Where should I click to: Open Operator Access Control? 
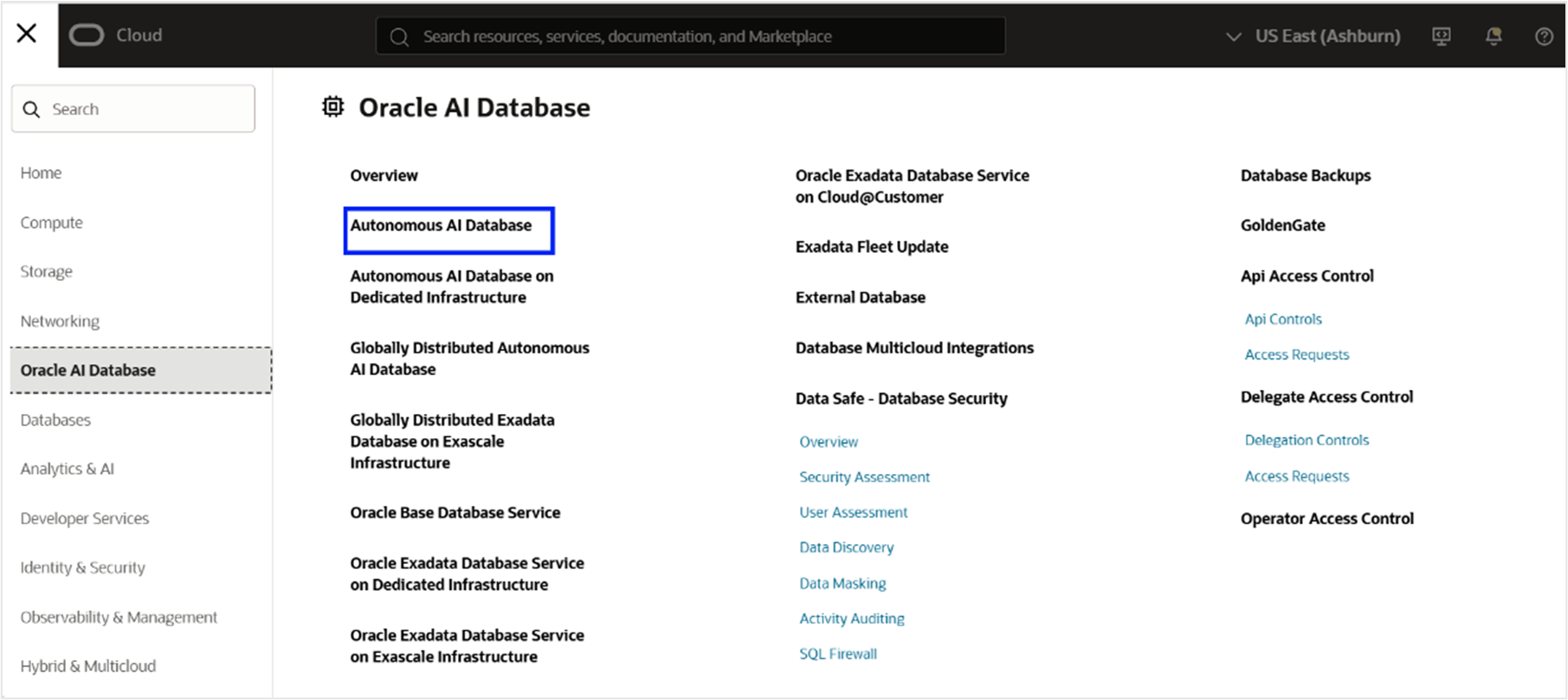pyautogui.click(x=1326, y=519)
